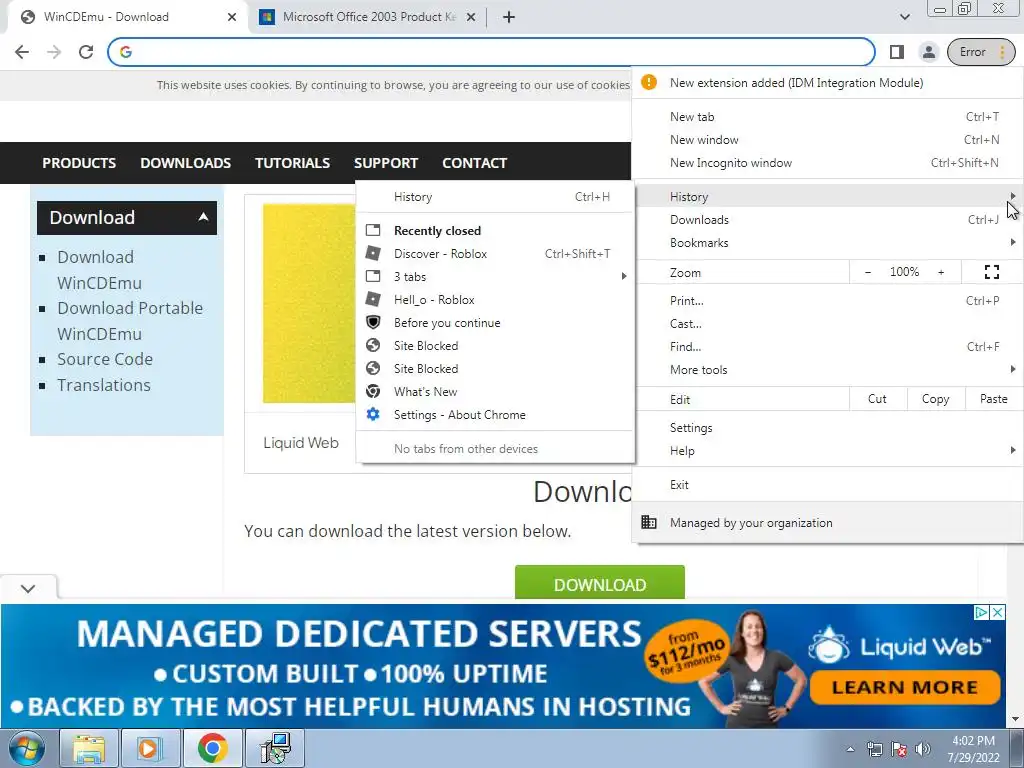Viewport: 1024px width, 768px height.
Task: Focus the address bar
Action: 491,52
